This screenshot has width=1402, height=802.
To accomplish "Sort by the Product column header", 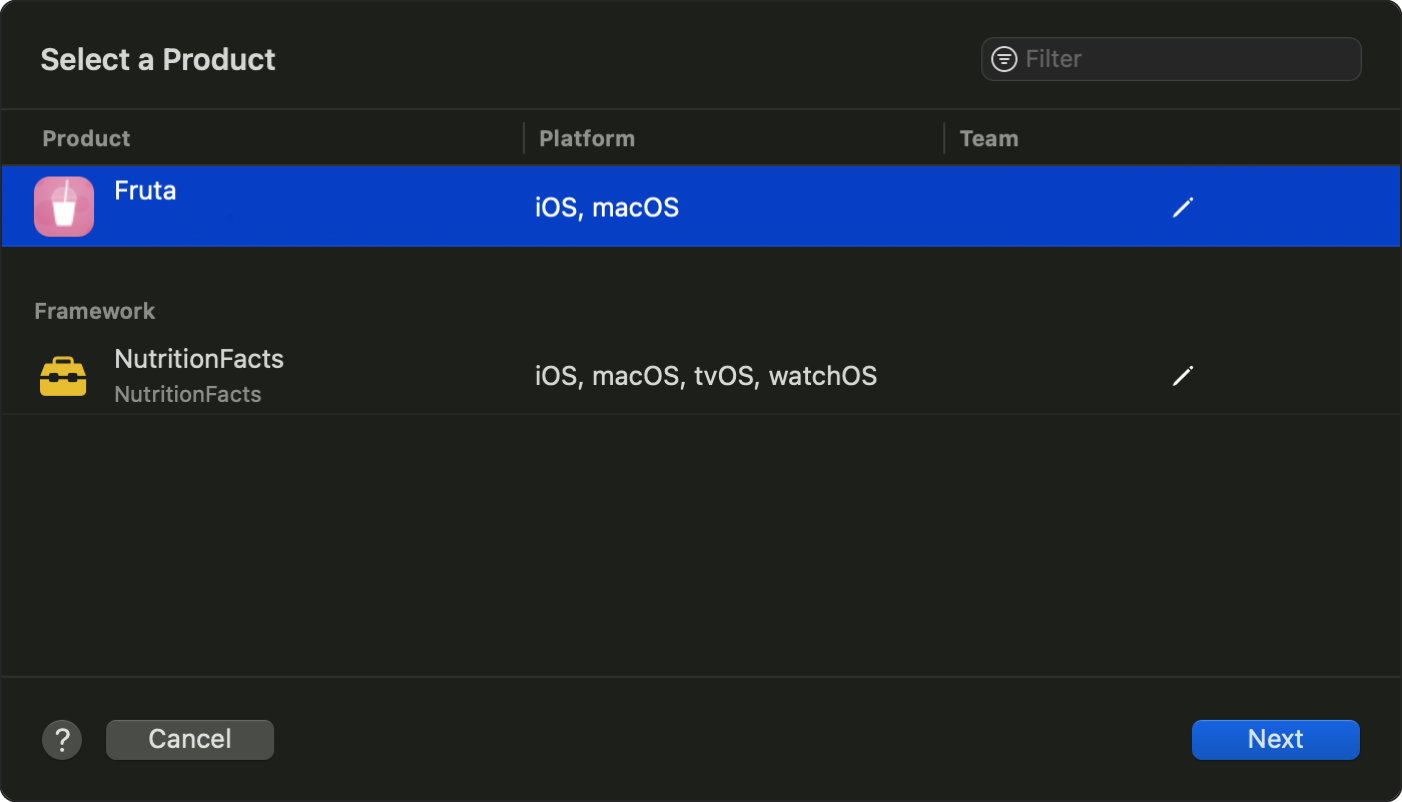I will 87,138.
